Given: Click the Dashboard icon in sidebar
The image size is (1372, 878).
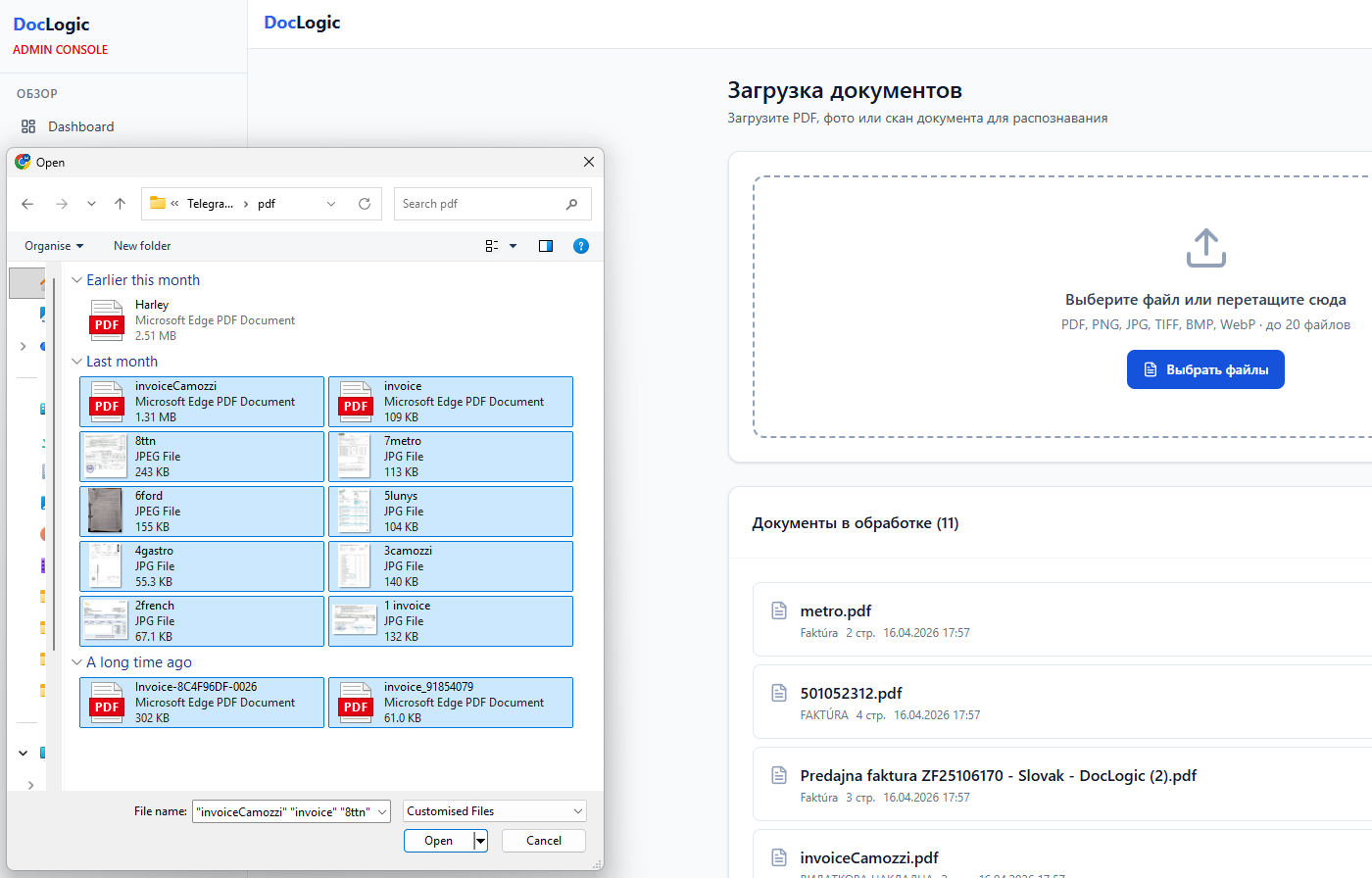Looking at the screenshot, I should (28, 126).
